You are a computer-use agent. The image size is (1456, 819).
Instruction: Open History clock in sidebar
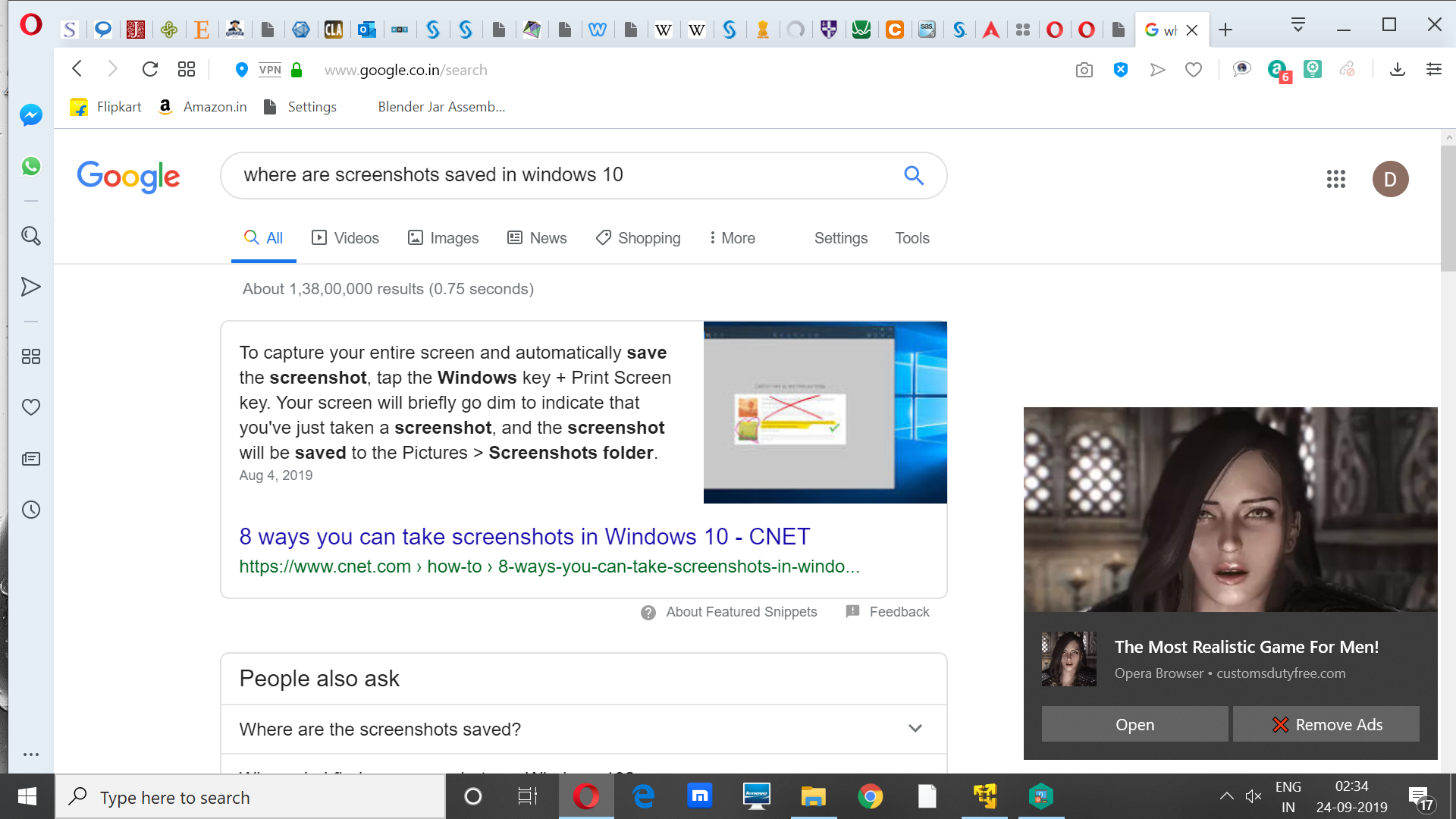(x=31, y=510)
